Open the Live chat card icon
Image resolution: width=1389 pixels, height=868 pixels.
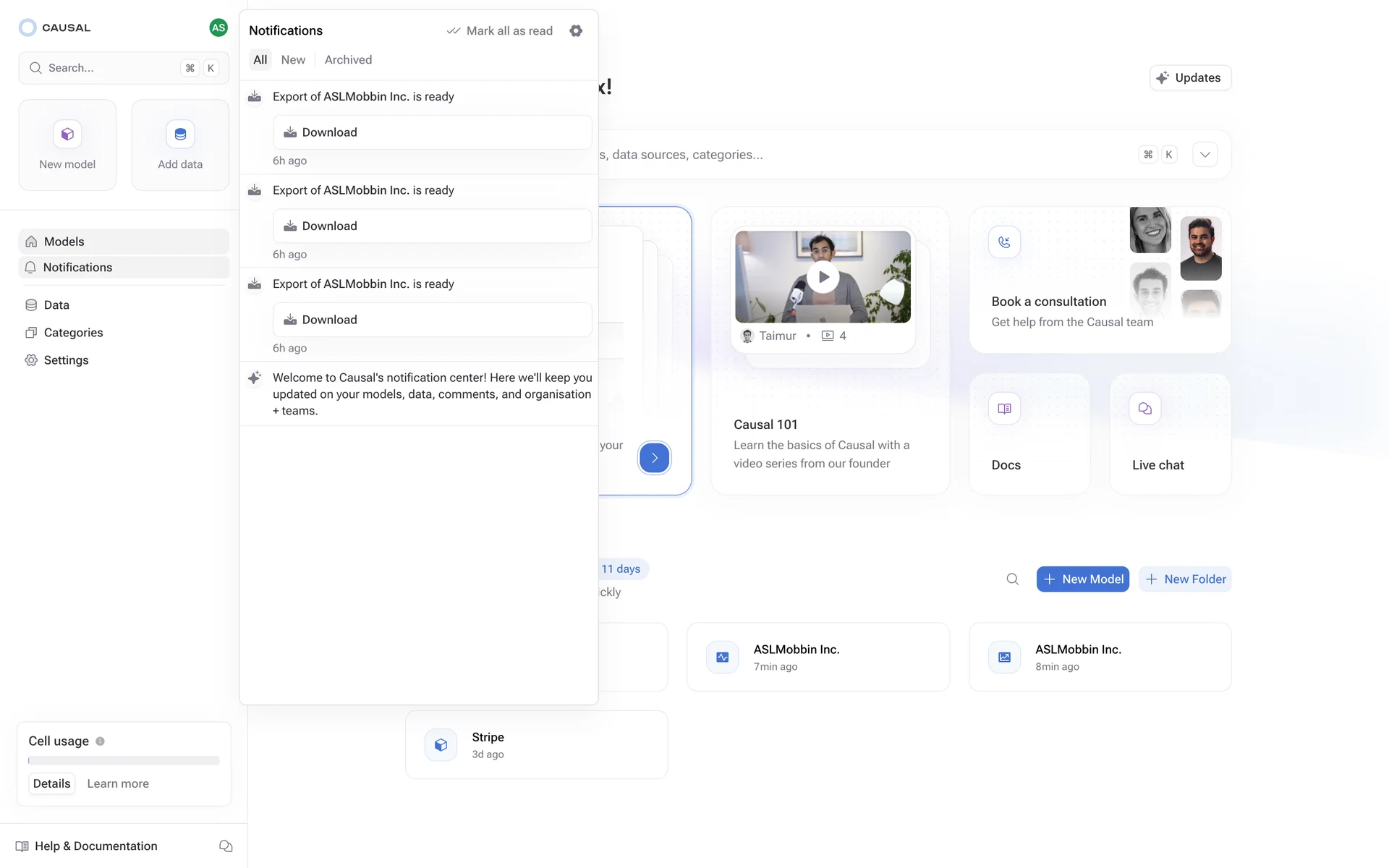(x=1144, y=409)
